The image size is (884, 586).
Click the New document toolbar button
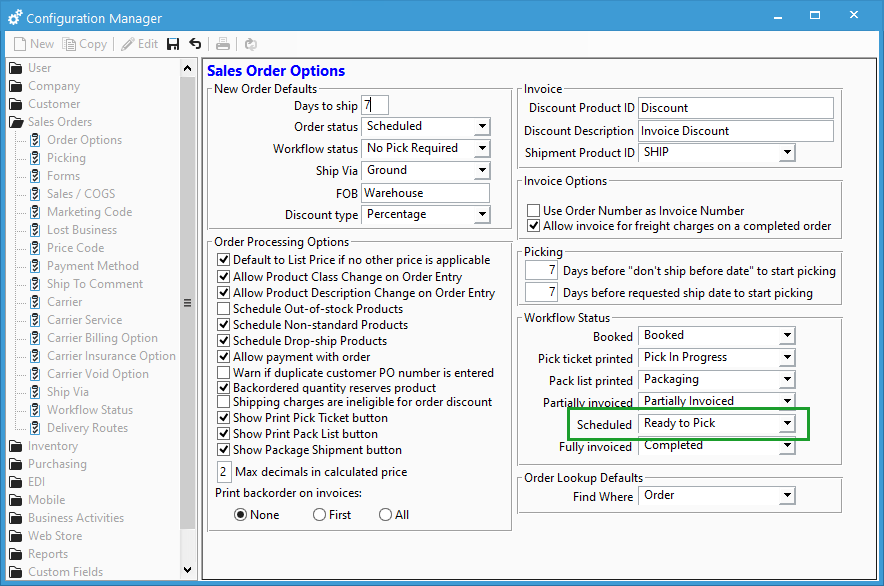pyautogui.click(x=34, y=44)
